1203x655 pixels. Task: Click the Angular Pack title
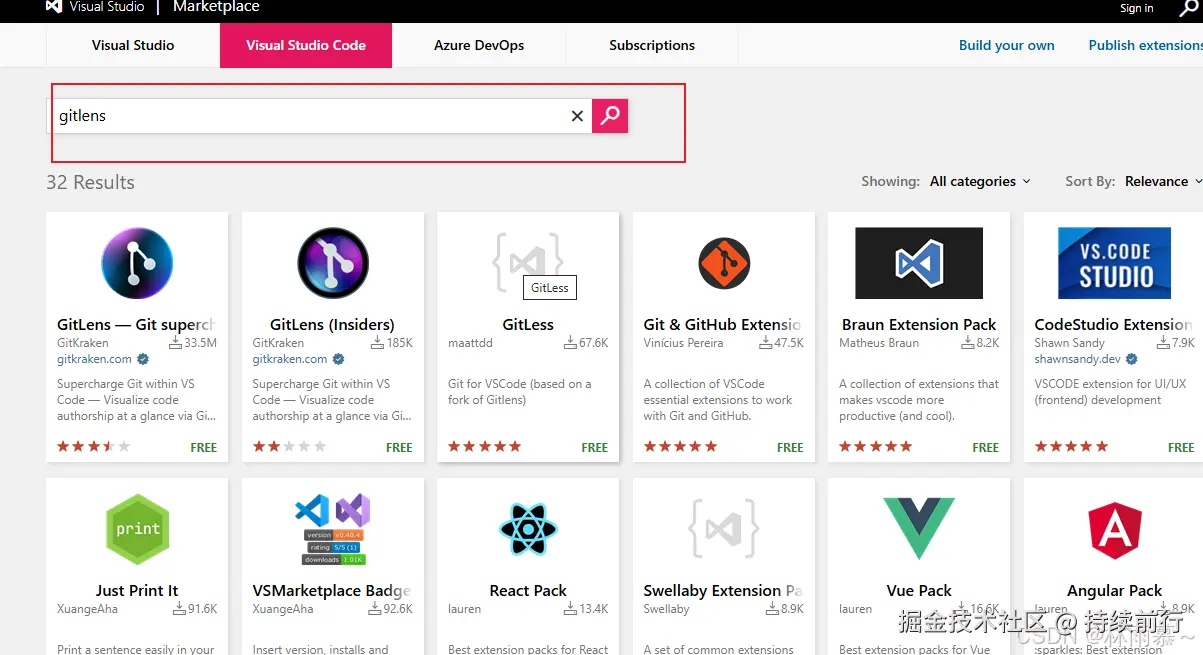(1115, 590)
